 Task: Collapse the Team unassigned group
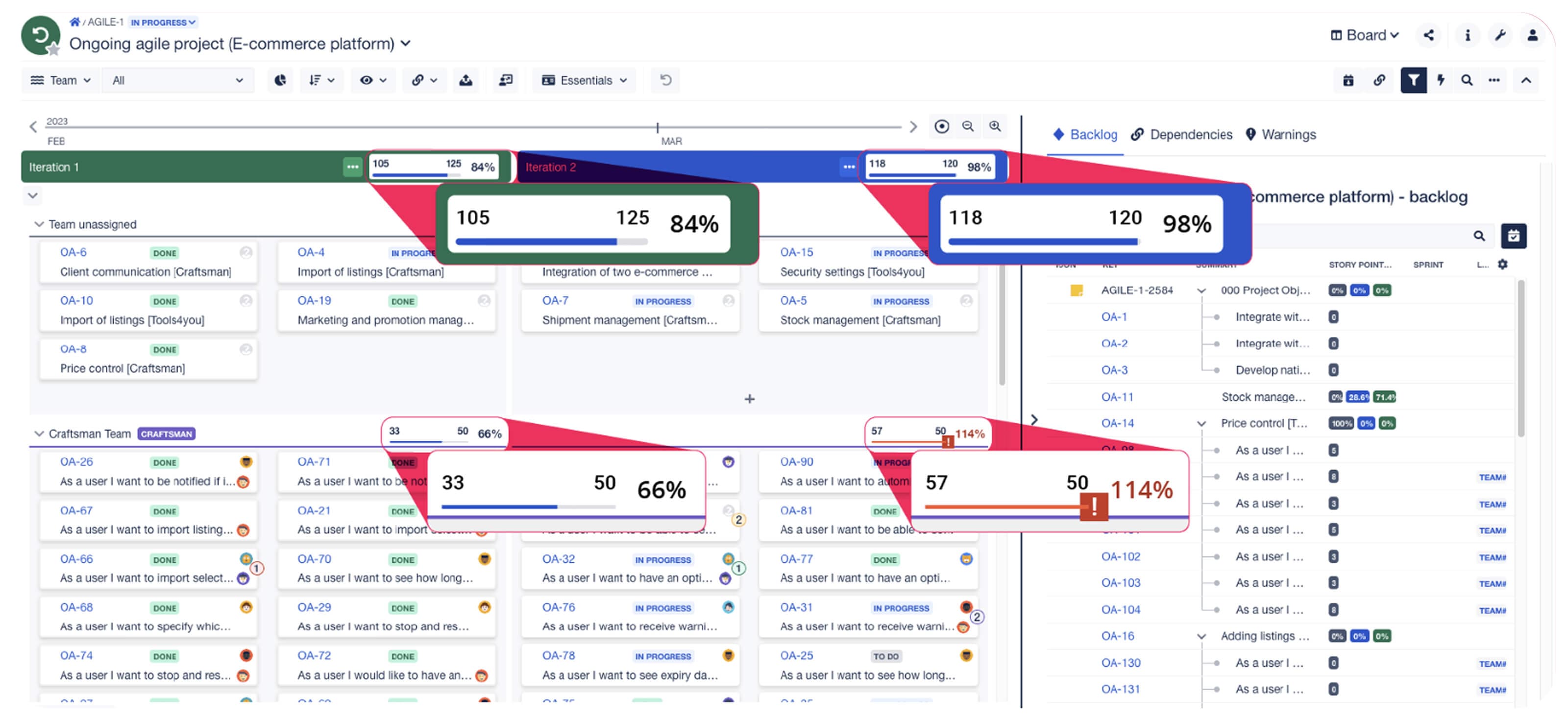(x=39, y=225)
